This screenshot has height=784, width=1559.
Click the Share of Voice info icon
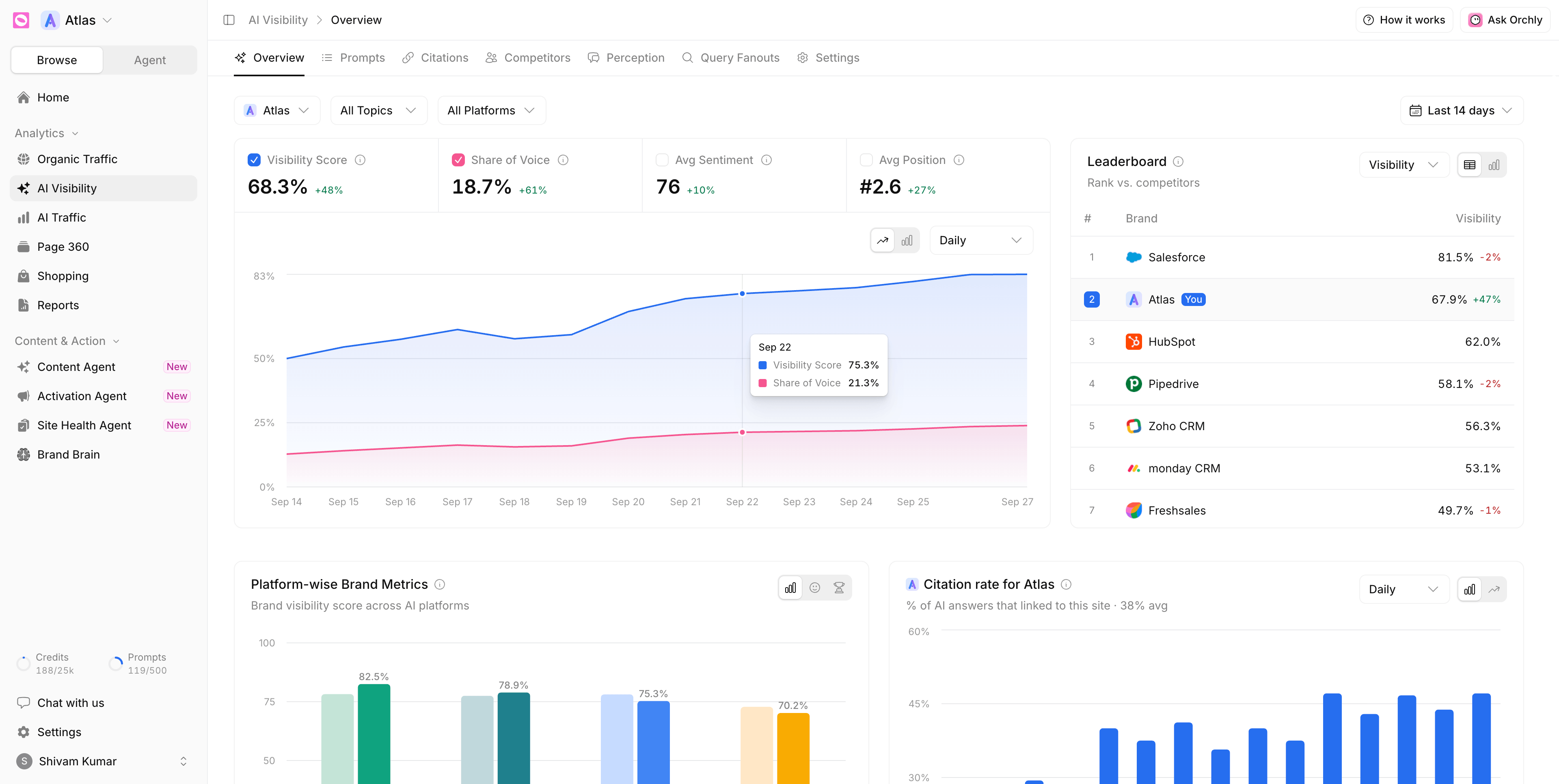click(x=563, y=160)
